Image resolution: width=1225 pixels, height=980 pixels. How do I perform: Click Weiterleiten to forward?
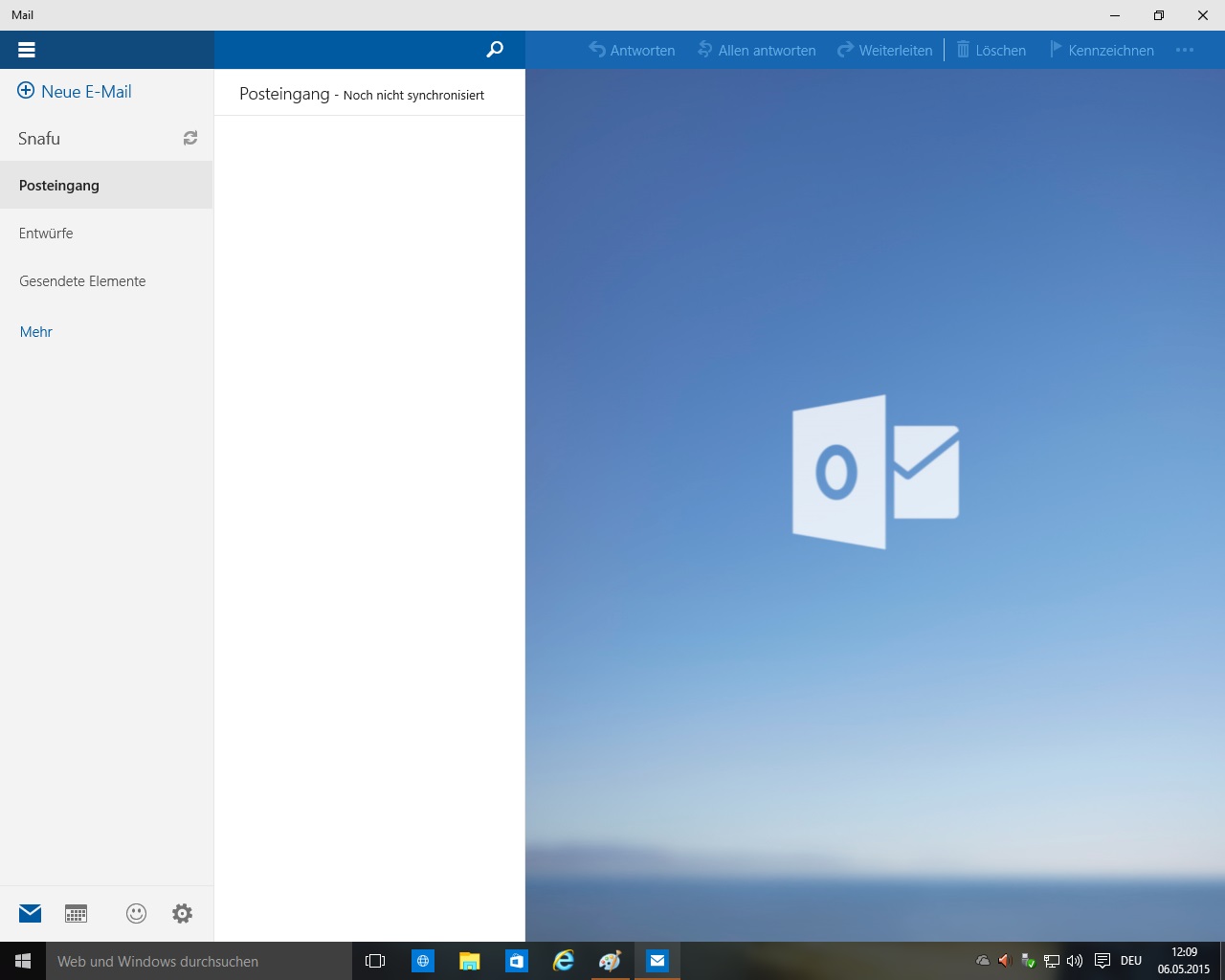click(884, 50)
